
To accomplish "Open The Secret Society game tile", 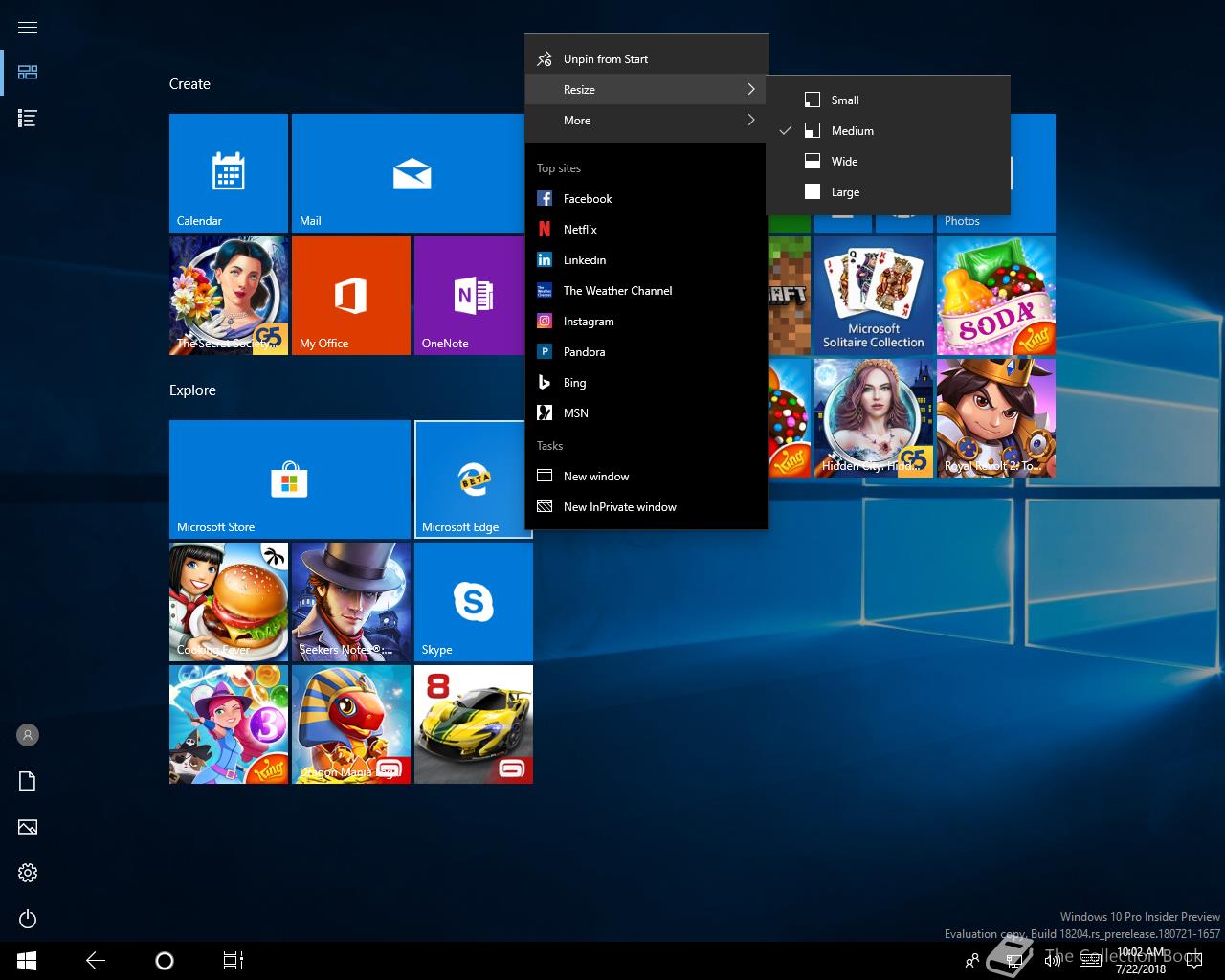I will click(229, 296).
